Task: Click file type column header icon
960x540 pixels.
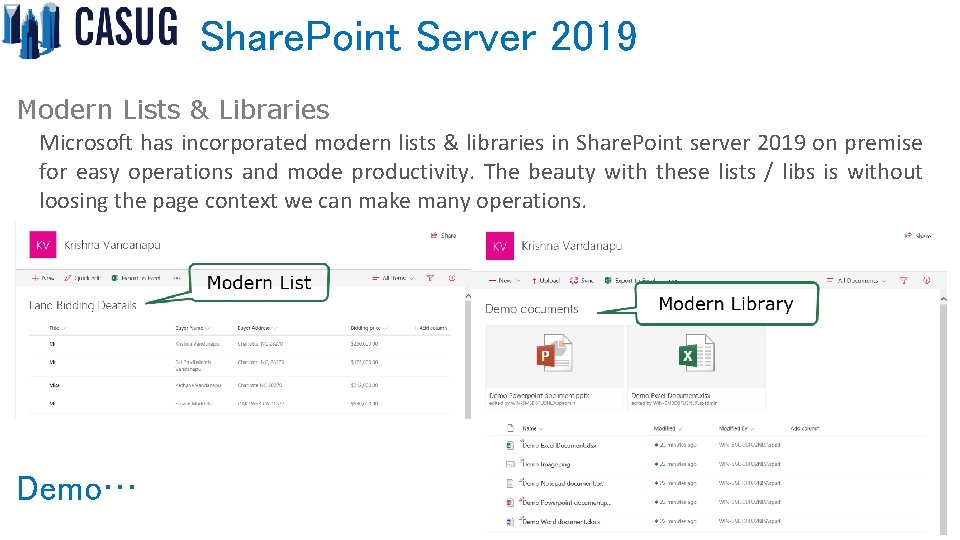Action: point(510,428)
